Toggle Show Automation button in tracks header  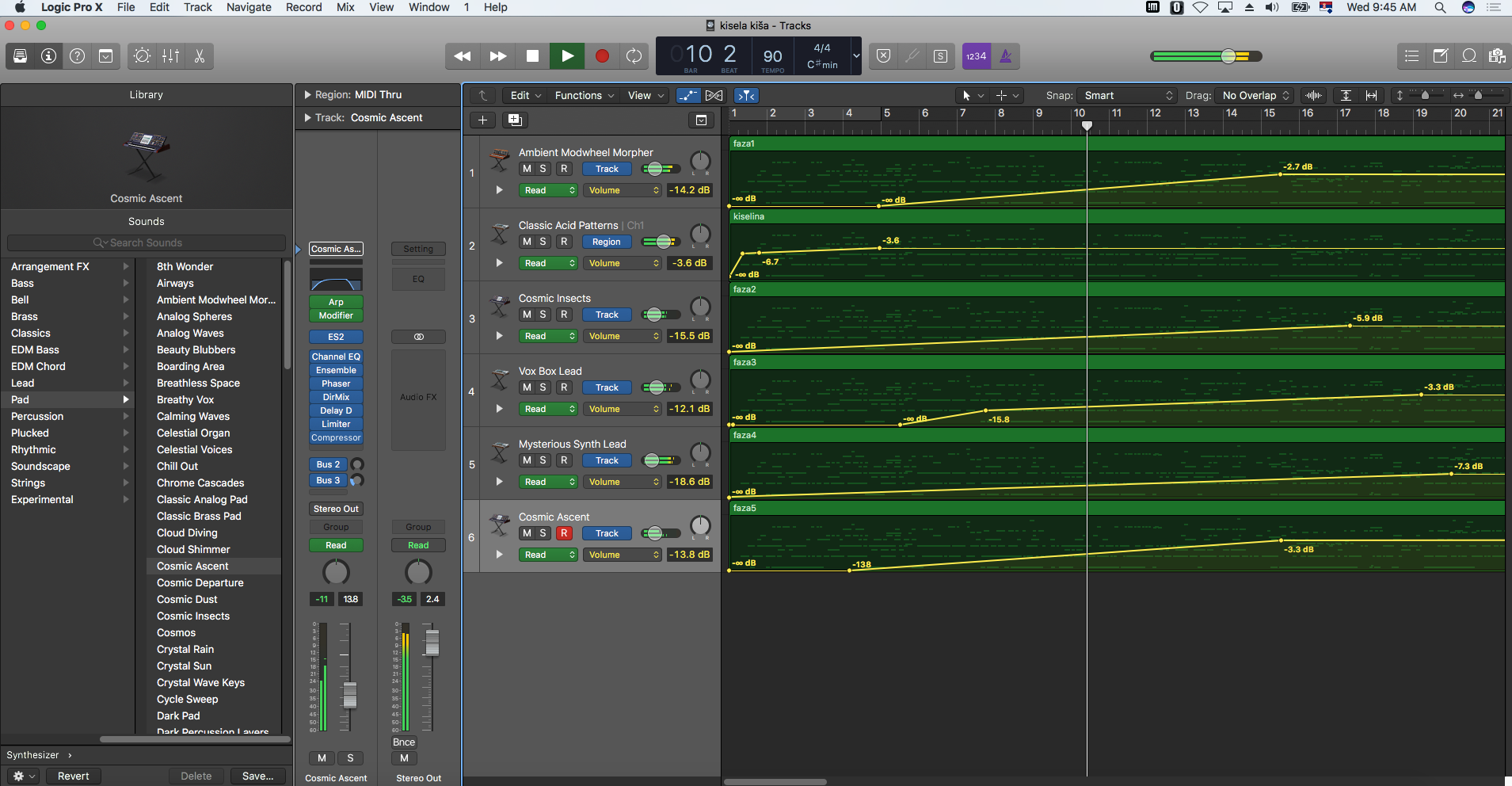(688, 95)
